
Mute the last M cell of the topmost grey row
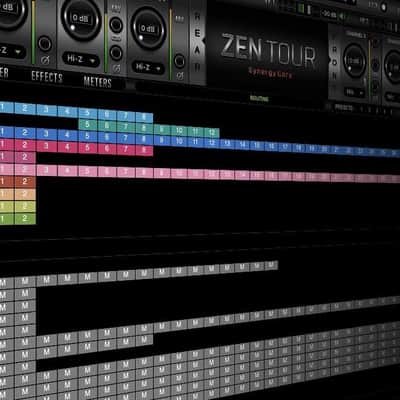point(271,265)
